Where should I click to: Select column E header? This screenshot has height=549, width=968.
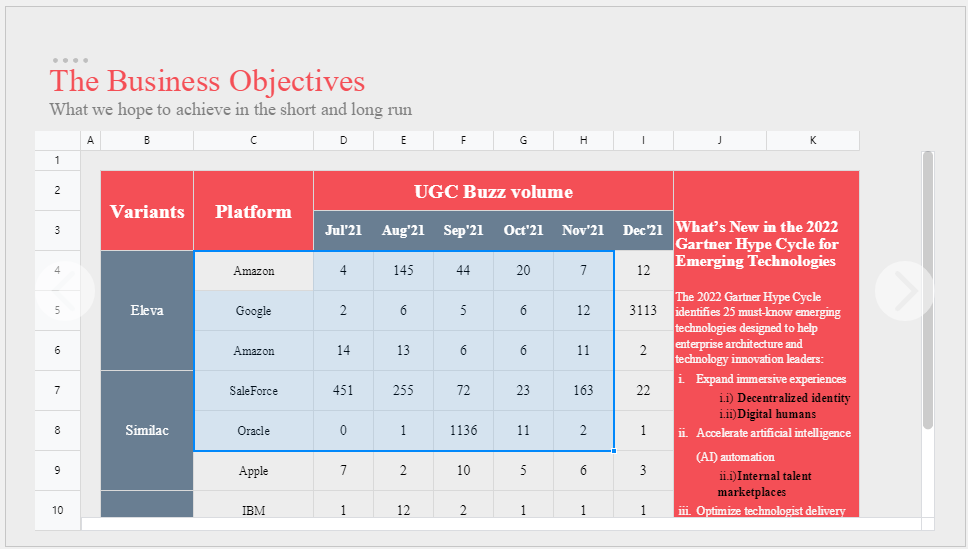pos(403,140)
